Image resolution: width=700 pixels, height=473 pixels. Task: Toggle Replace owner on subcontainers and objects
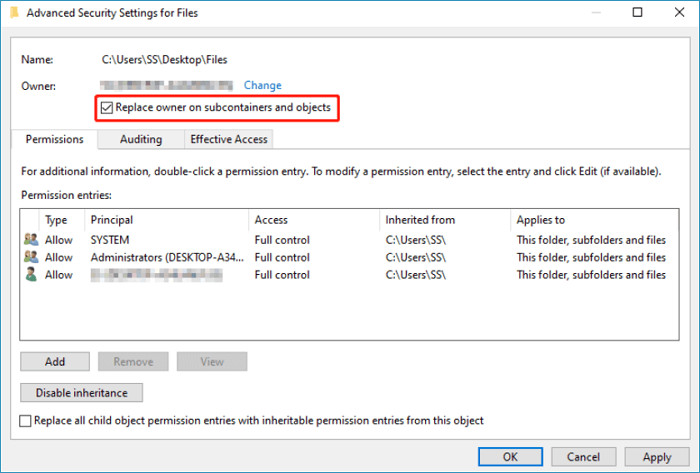point(107,107)
